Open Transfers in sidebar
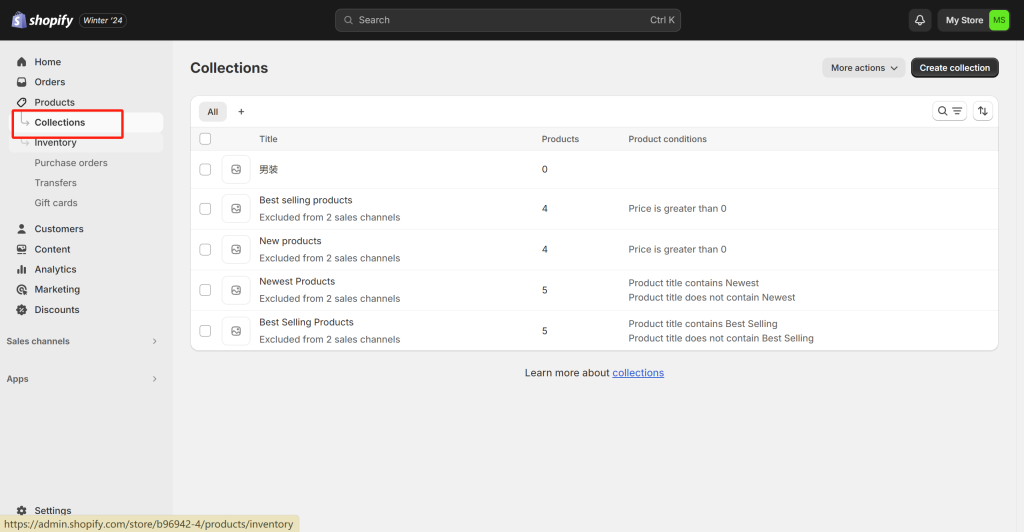 [56, 183]
